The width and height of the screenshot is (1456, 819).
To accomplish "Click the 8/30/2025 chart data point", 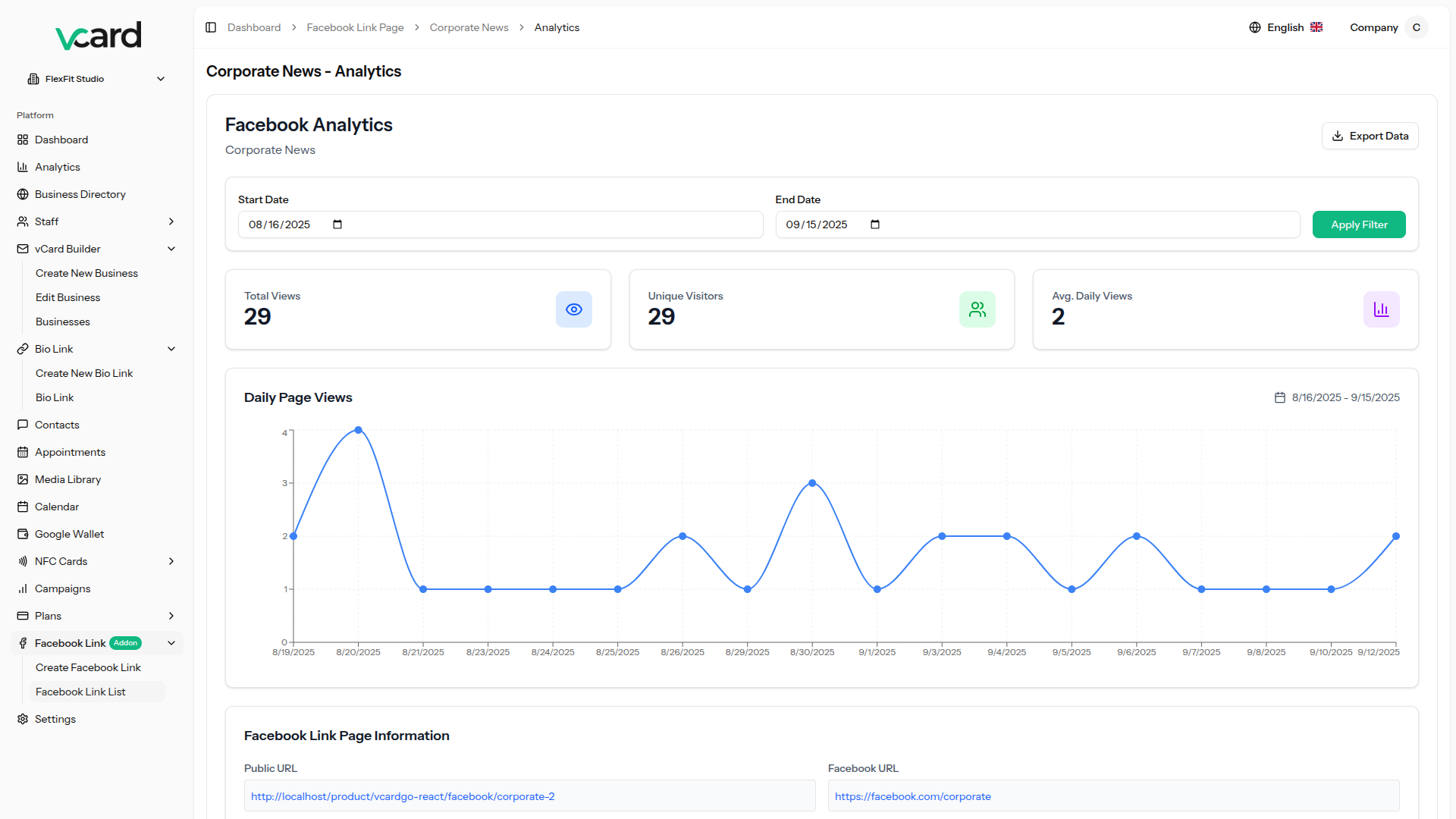I will tap(812, 483).
